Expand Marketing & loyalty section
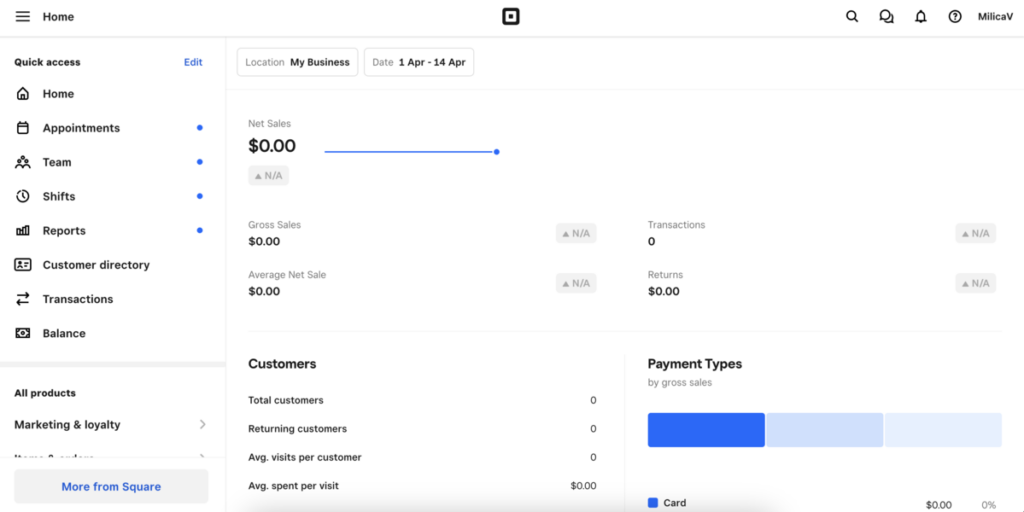 (110, 425)
